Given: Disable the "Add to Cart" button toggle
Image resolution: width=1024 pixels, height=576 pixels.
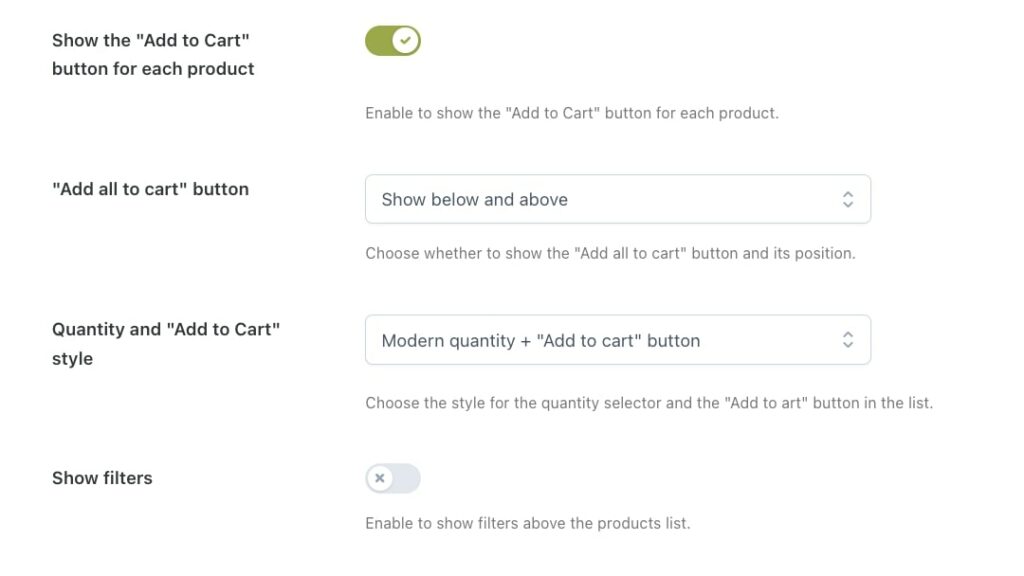Looking at the screenshot, I should 393,41.
